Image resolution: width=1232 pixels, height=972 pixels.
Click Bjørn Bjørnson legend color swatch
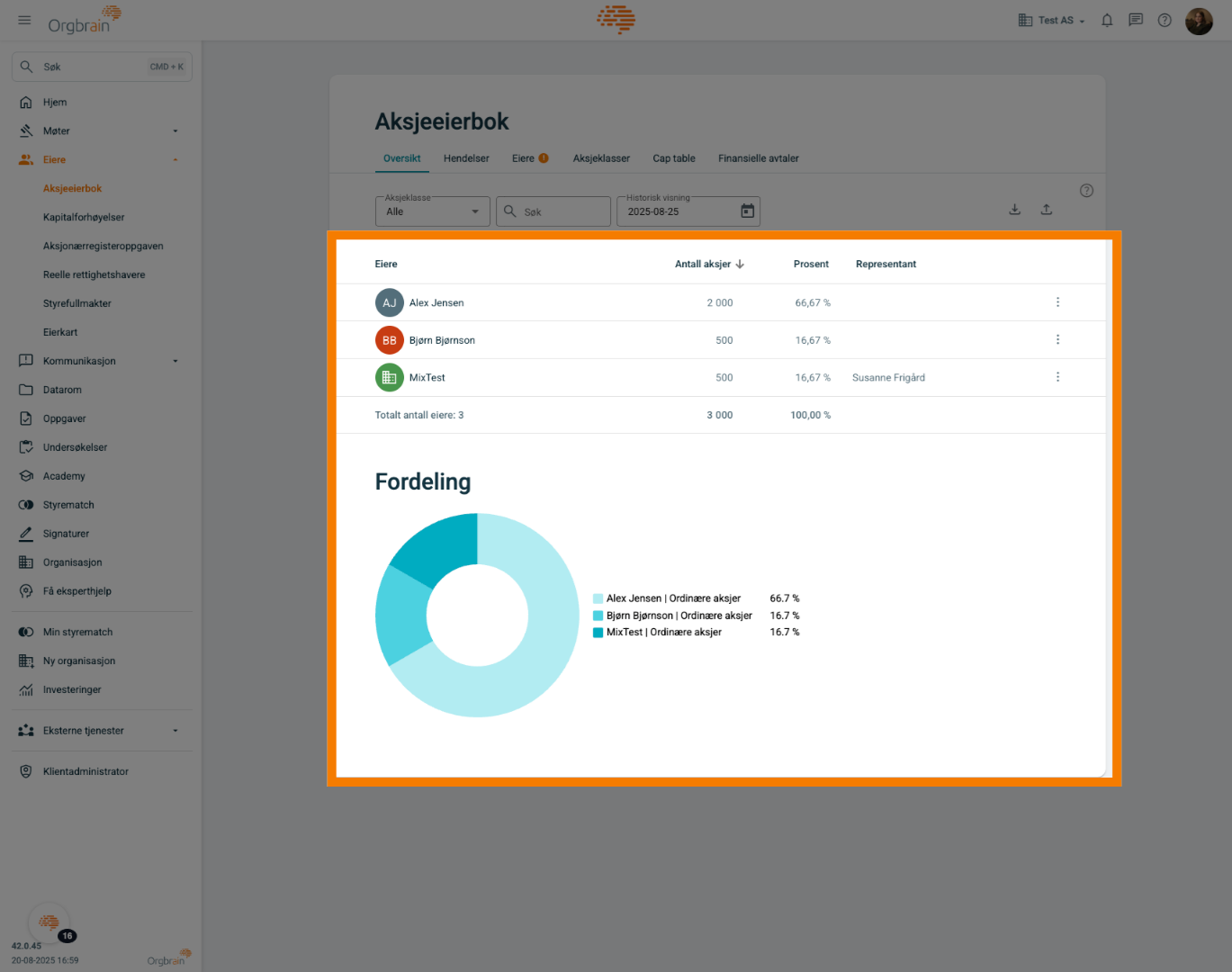click(598, 616)
